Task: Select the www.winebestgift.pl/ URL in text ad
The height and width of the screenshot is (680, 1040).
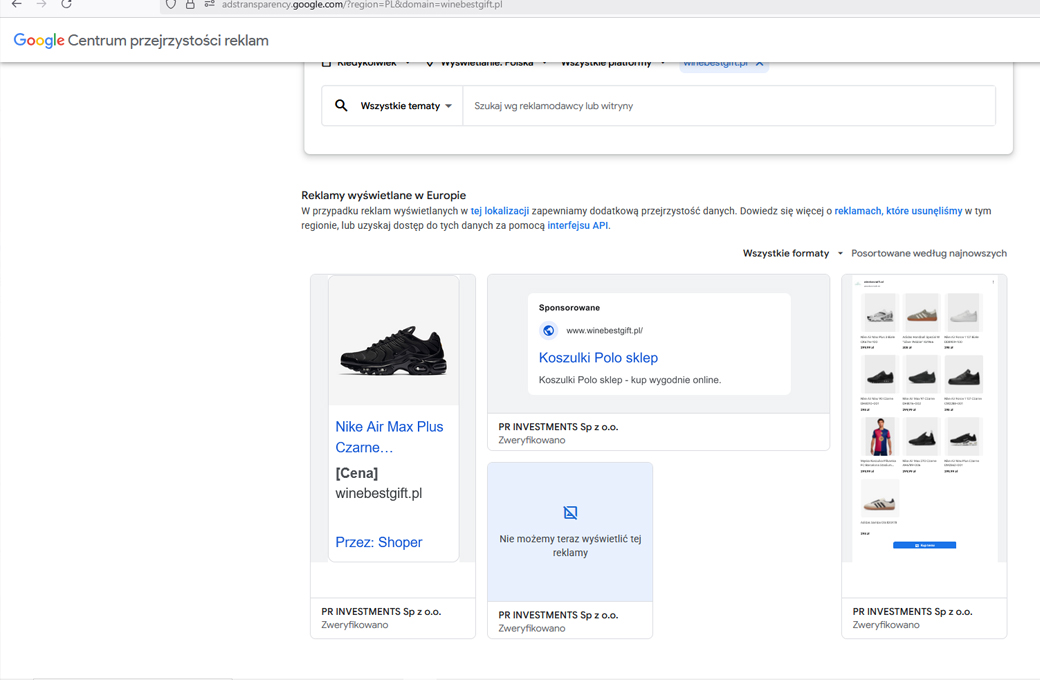Action: coord(604,330)
